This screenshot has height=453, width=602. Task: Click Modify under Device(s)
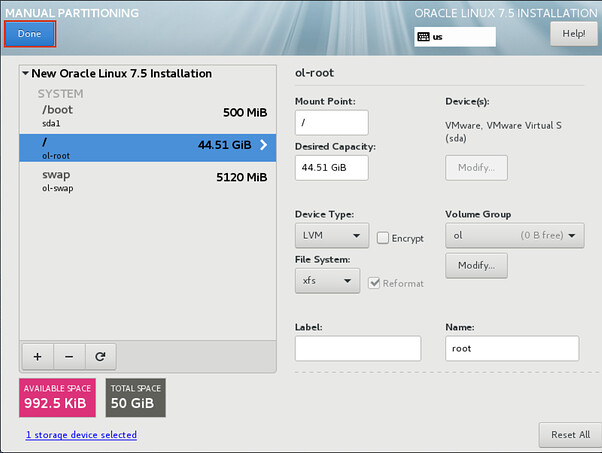click(476, 168)
